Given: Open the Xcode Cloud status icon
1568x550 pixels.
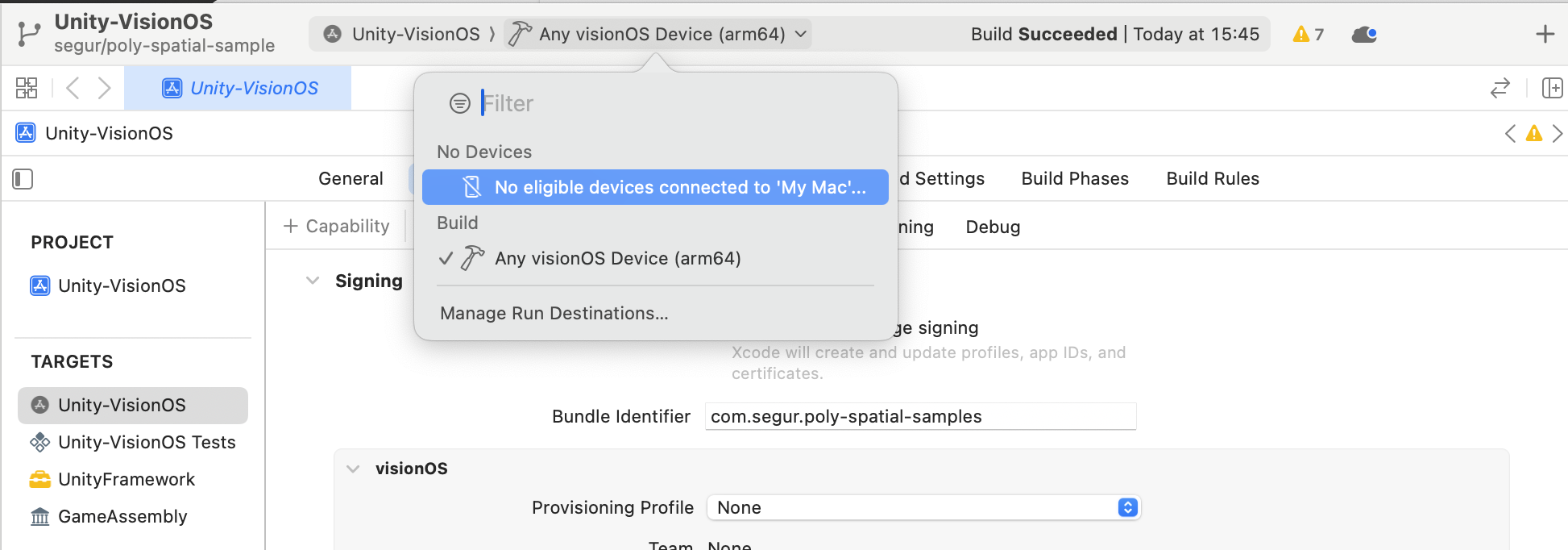Looking at the screenshot, I should click(x=1363, y=34).
